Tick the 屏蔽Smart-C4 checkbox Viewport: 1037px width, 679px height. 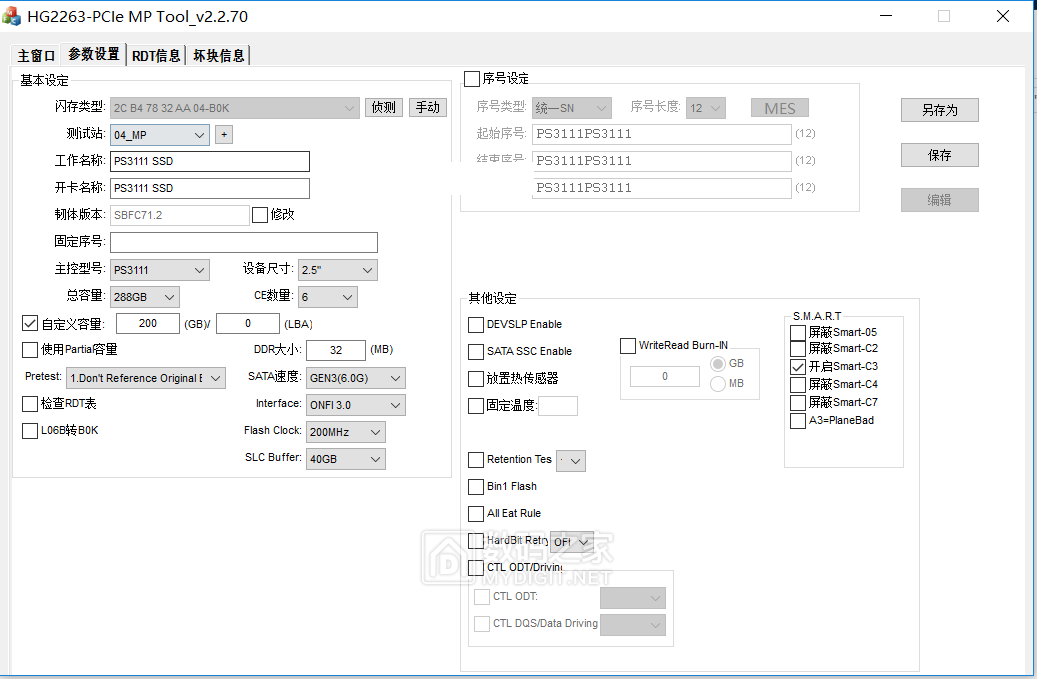[x=798, y=385]
